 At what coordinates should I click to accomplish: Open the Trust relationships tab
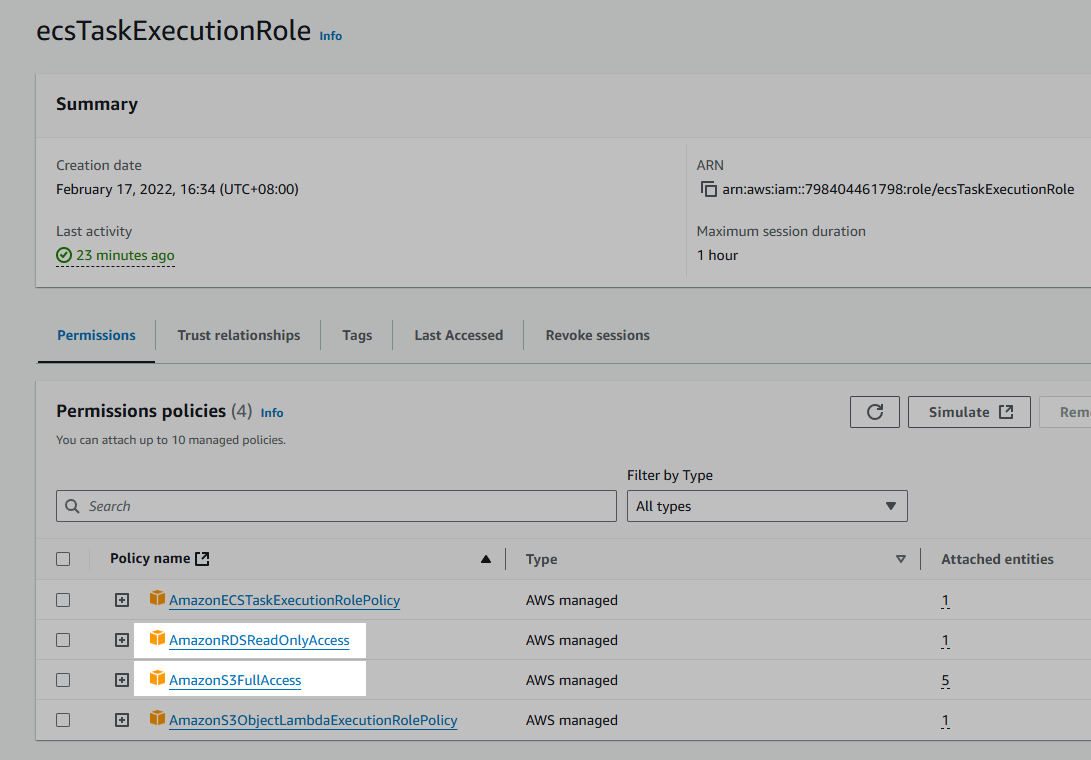coord(239,335)
